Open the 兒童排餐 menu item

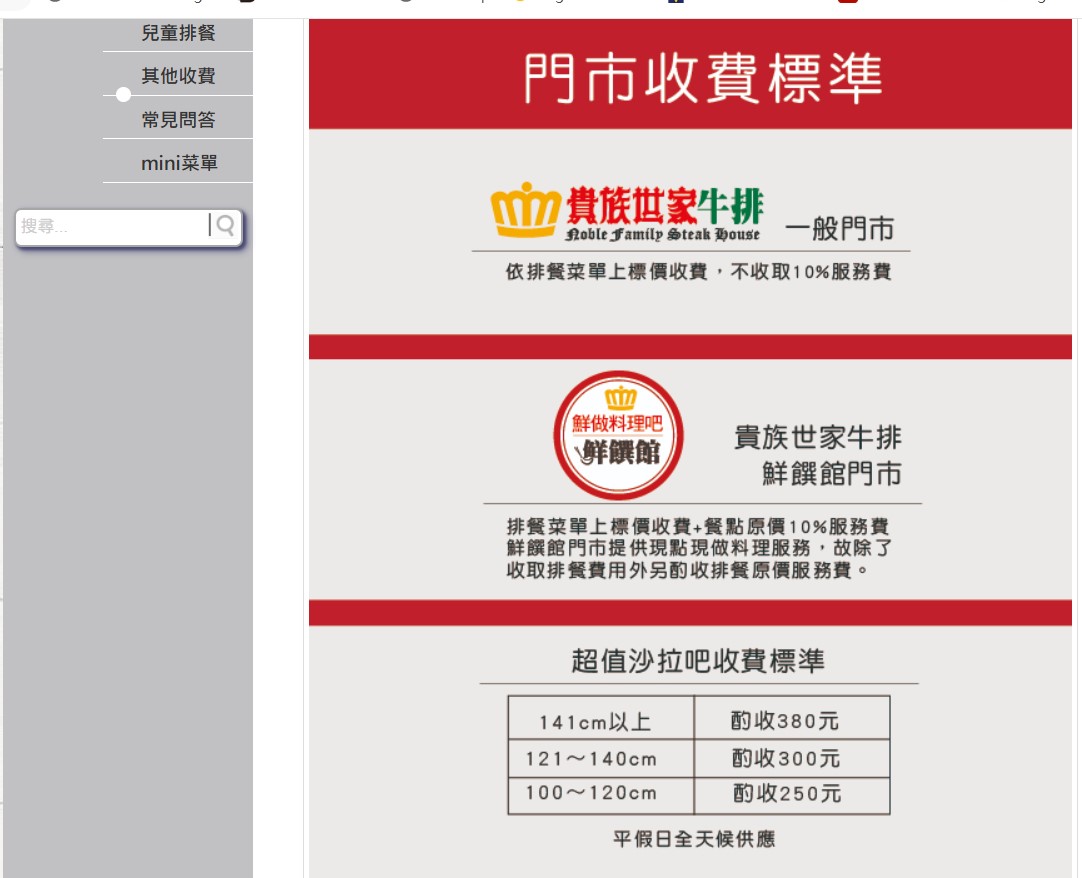coord(178,32)
